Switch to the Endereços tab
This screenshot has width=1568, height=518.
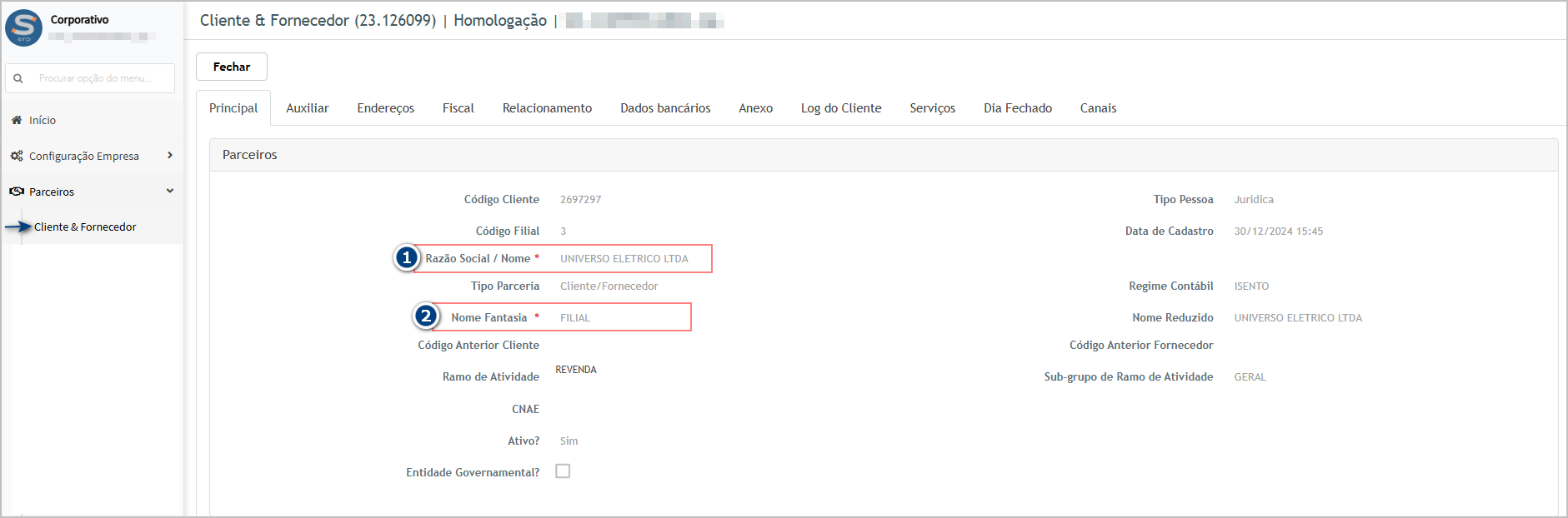click(x=385, y=108)
